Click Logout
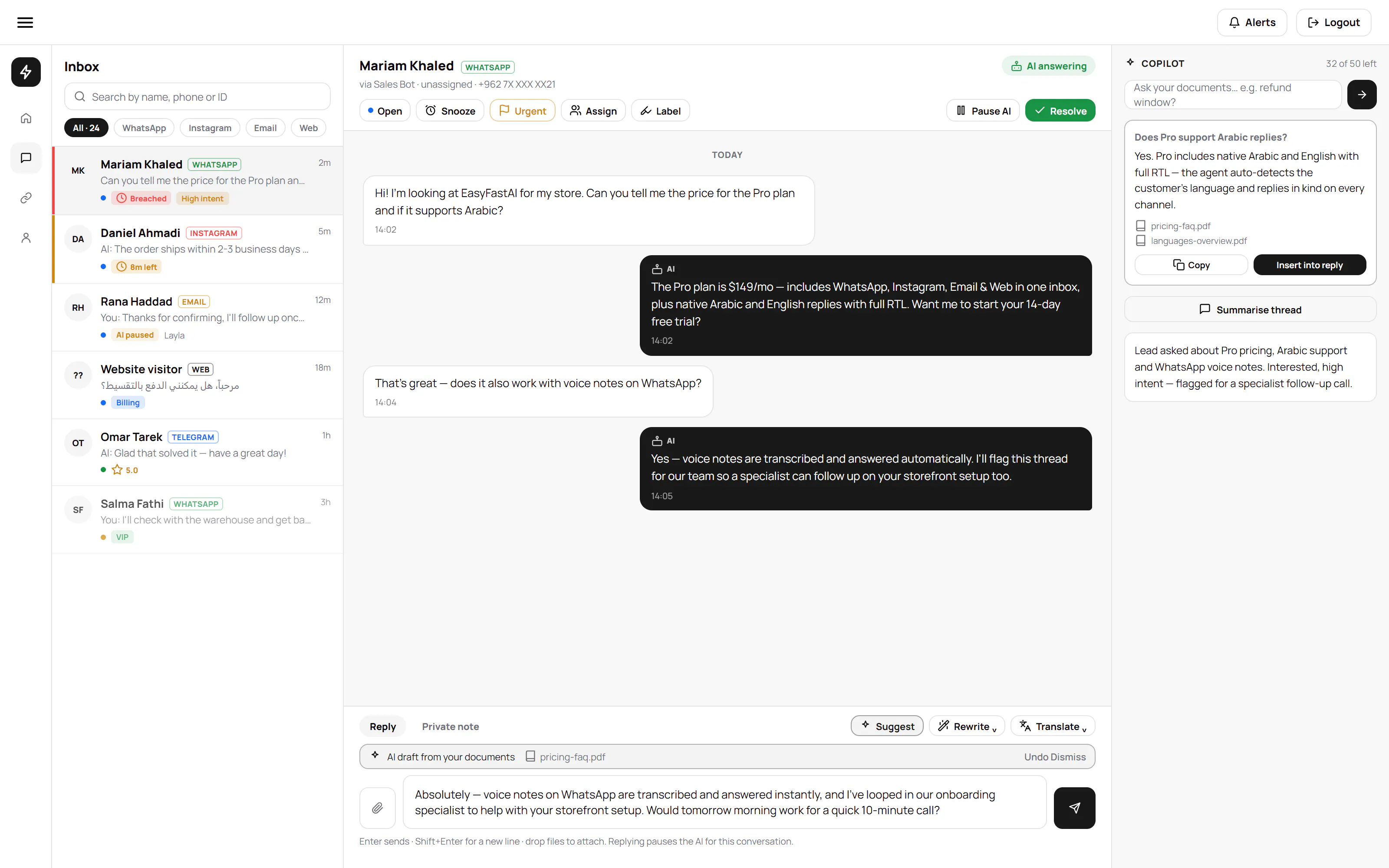This screenshot has width=1389, height=868. [x=1333, y=23]
